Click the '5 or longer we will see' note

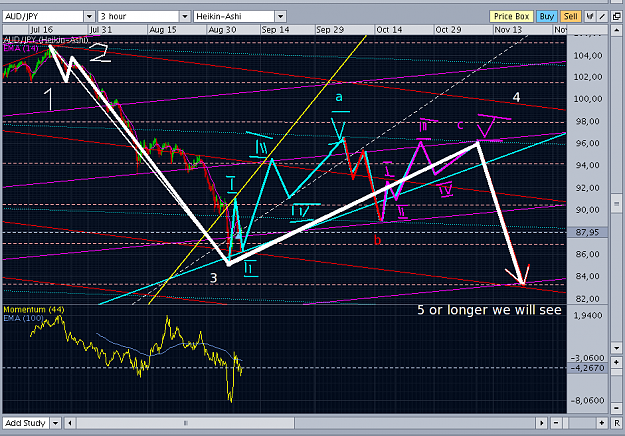489,310
